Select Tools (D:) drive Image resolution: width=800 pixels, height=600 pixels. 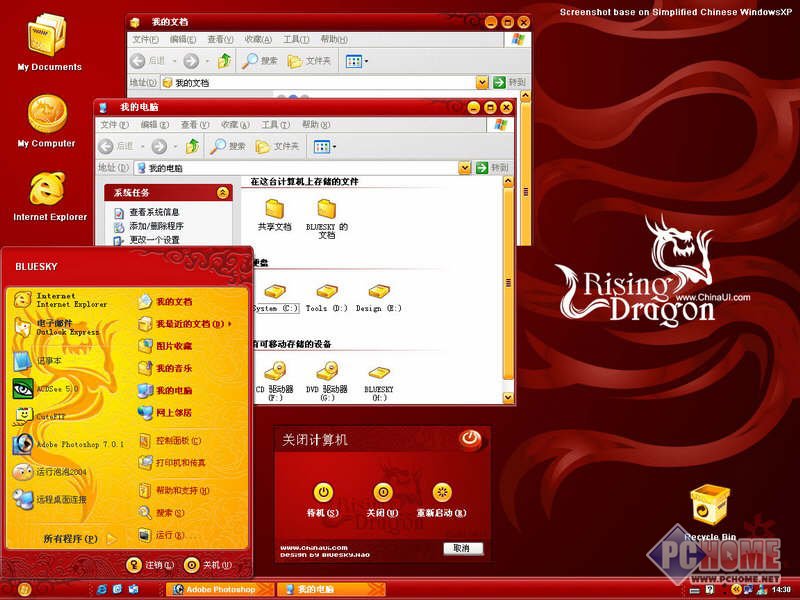[x=327, y=298]
